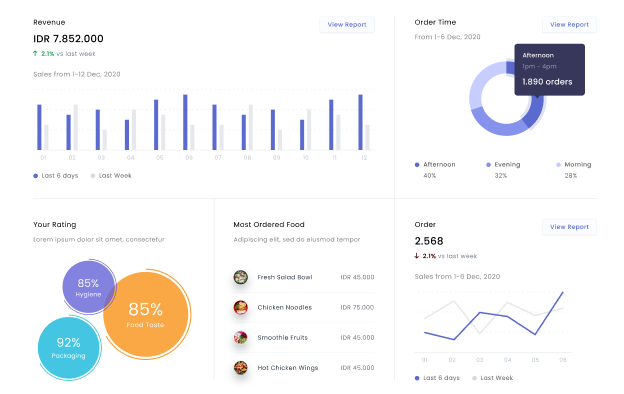Viewport: 624px width, 394px height.
Task: Select the Fresh Salad Bowl food thumbnail
Action: pos(241,277)
